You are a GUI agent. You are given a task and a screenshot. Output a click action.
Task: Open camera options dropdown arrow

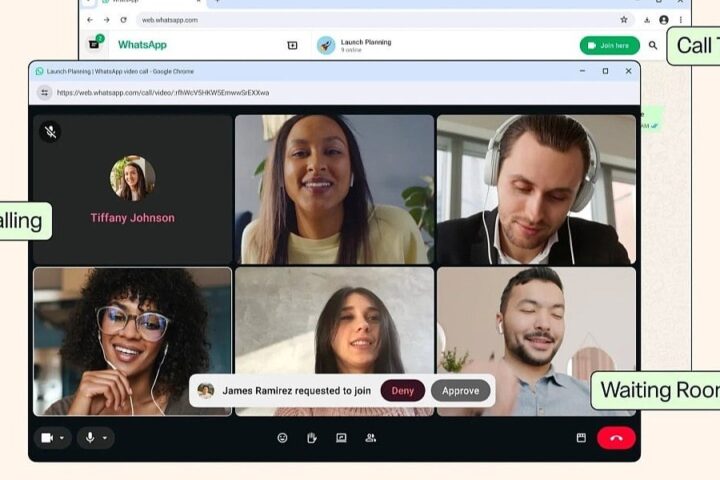pyautogui.click(x=62, y=438)
